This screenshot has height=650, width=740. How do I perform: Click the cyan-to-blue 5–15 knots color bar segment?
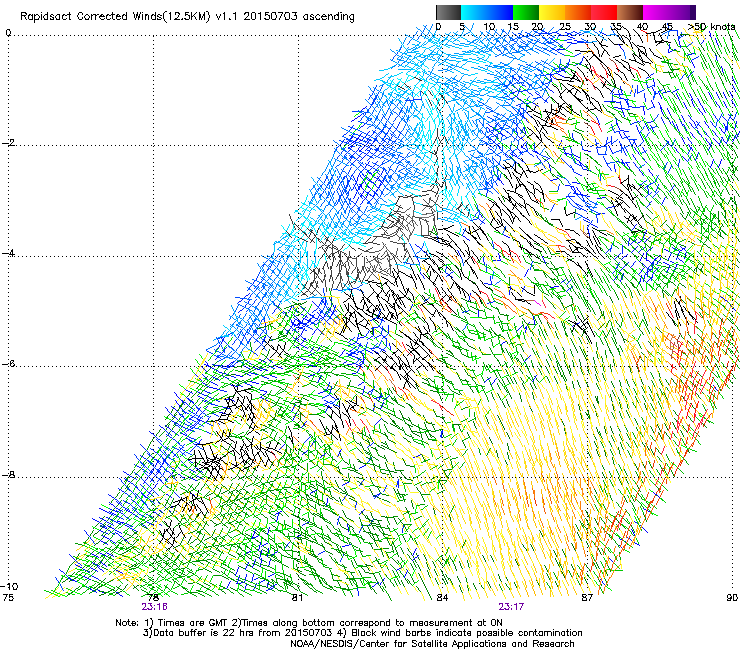[x=487, y=12]
